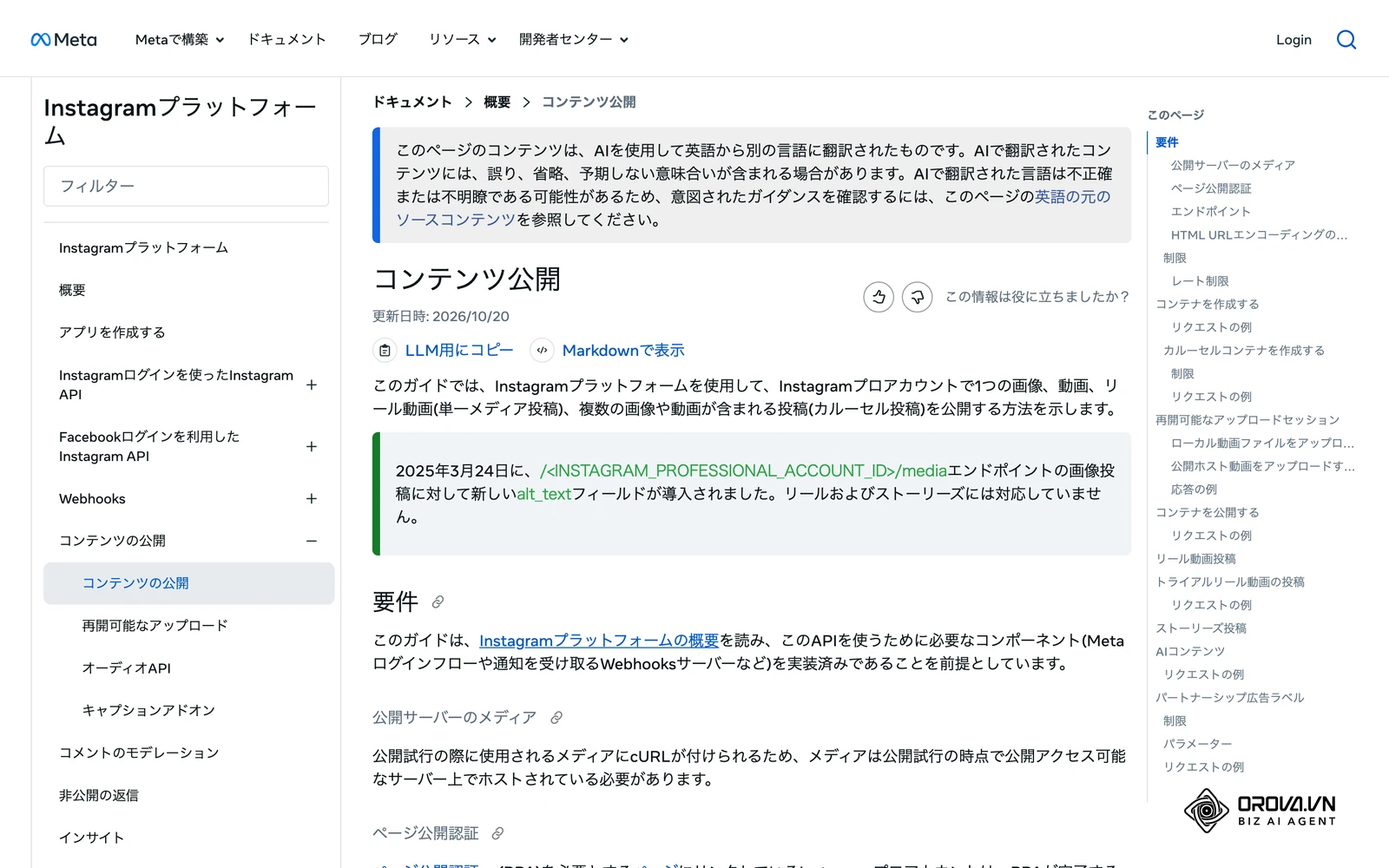This screenshot has width=1389, height=868.
Task: Click ドキュメント in the breadcrumb
Action: 412,102
